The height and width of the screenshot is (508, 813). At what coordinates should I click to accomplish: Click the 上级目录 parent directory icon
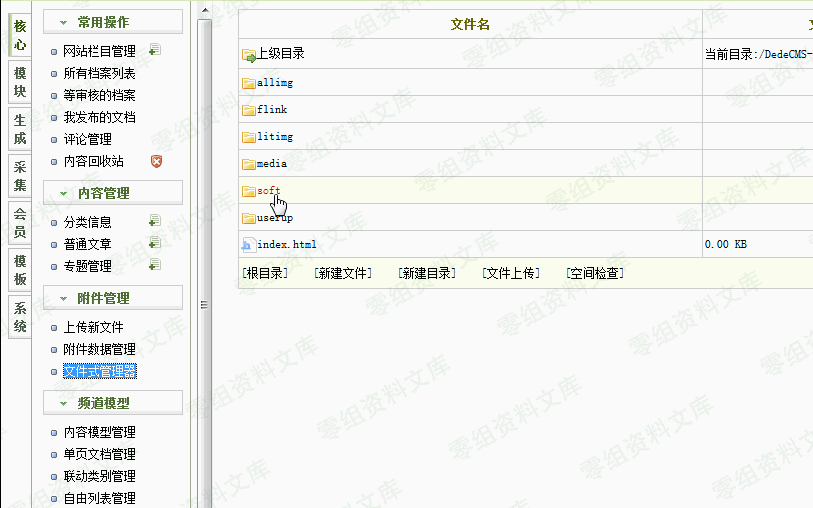pos(249,55)
